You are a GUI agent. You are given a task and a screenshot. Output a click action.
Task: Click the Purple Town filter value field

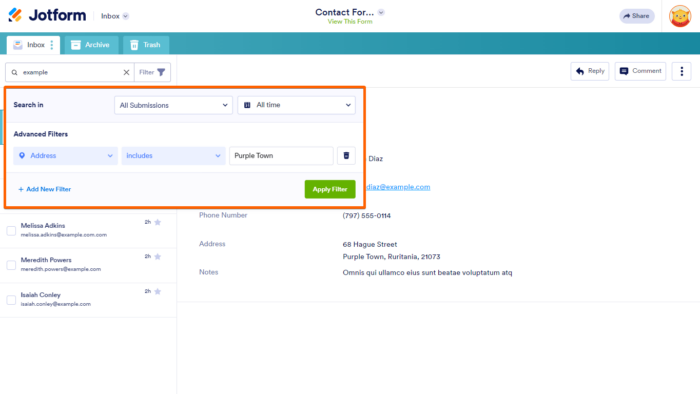pyautogui.click(x=281, y=156)
